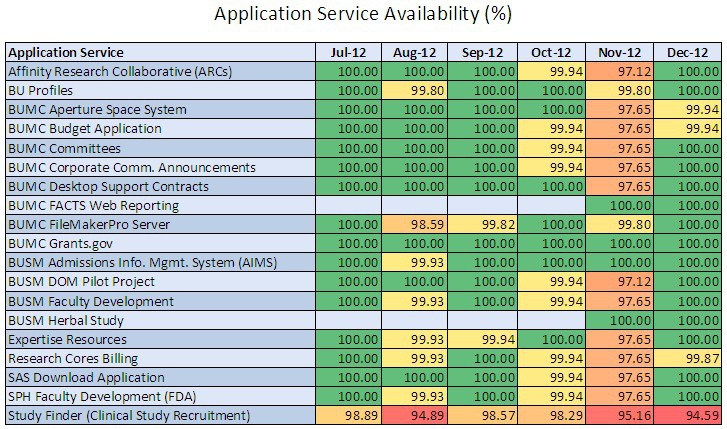Select the Aug-12 column header
This screenshot has height=429, width=727.
(x=415, y=52)
